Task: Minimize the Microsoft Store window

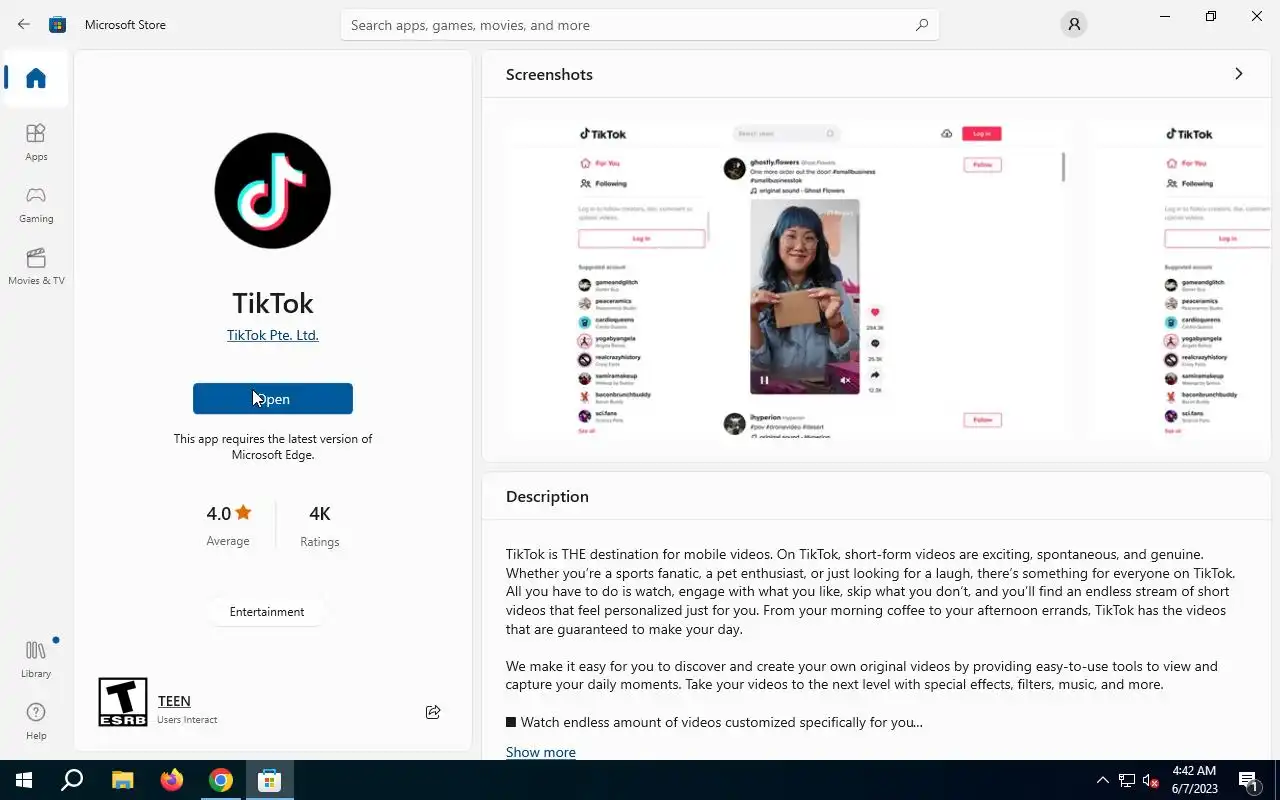Action: (x=1165, y=16)
